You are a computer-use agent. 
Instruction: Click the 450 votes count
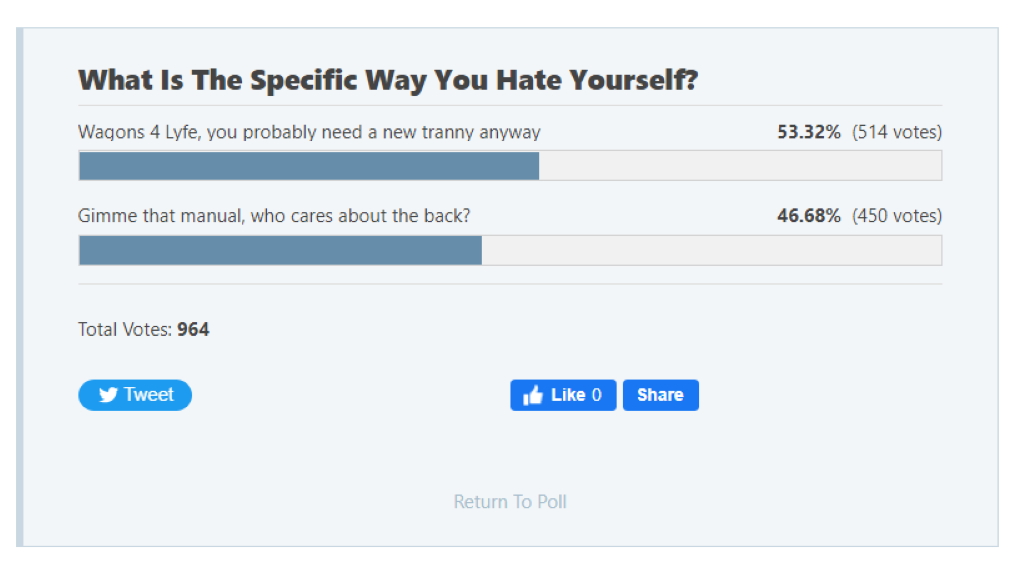click(897, 215)
